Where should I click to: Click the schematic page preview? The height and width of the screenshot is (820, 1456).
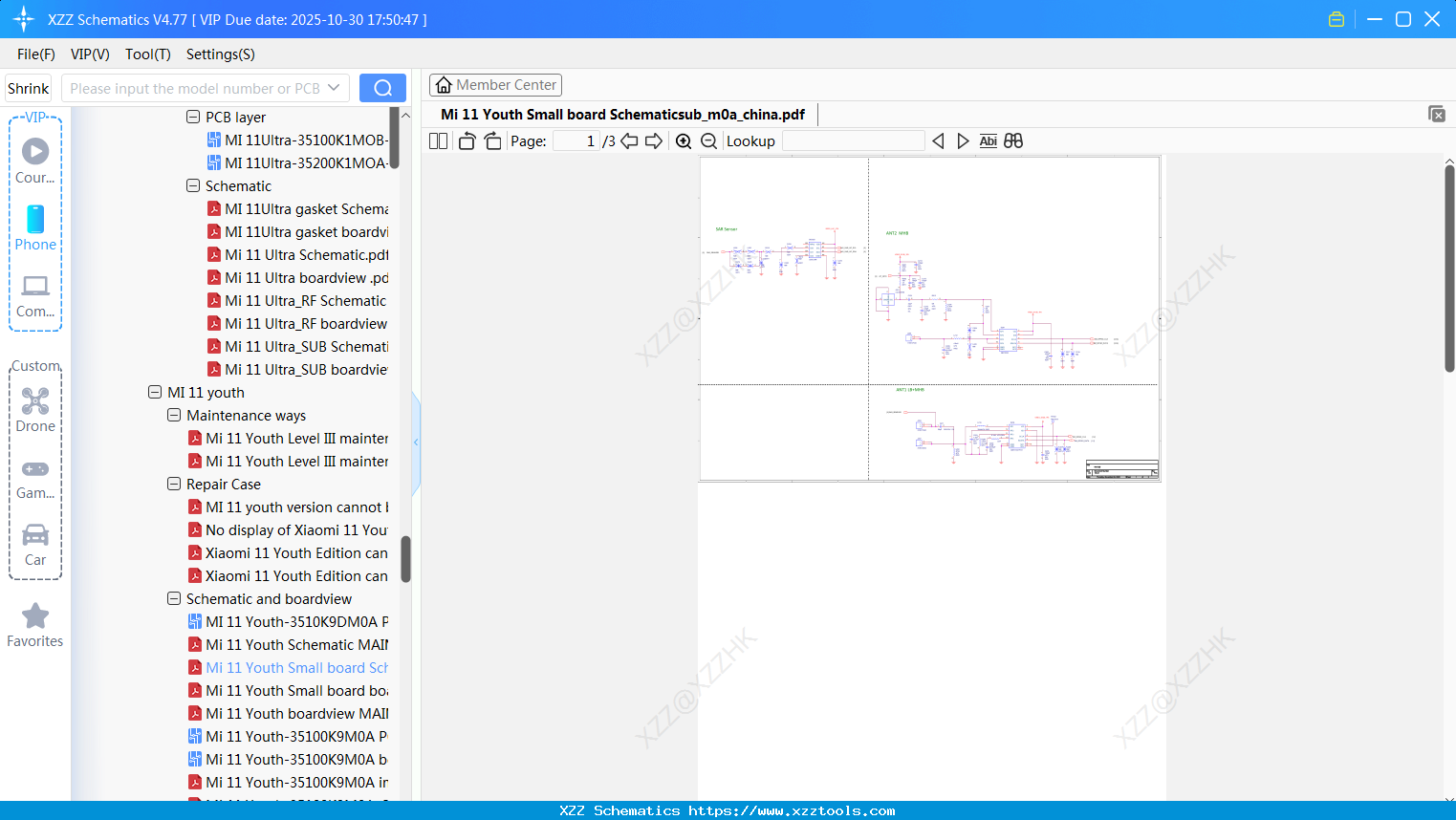pyautogui.click(x=930, y=319)
